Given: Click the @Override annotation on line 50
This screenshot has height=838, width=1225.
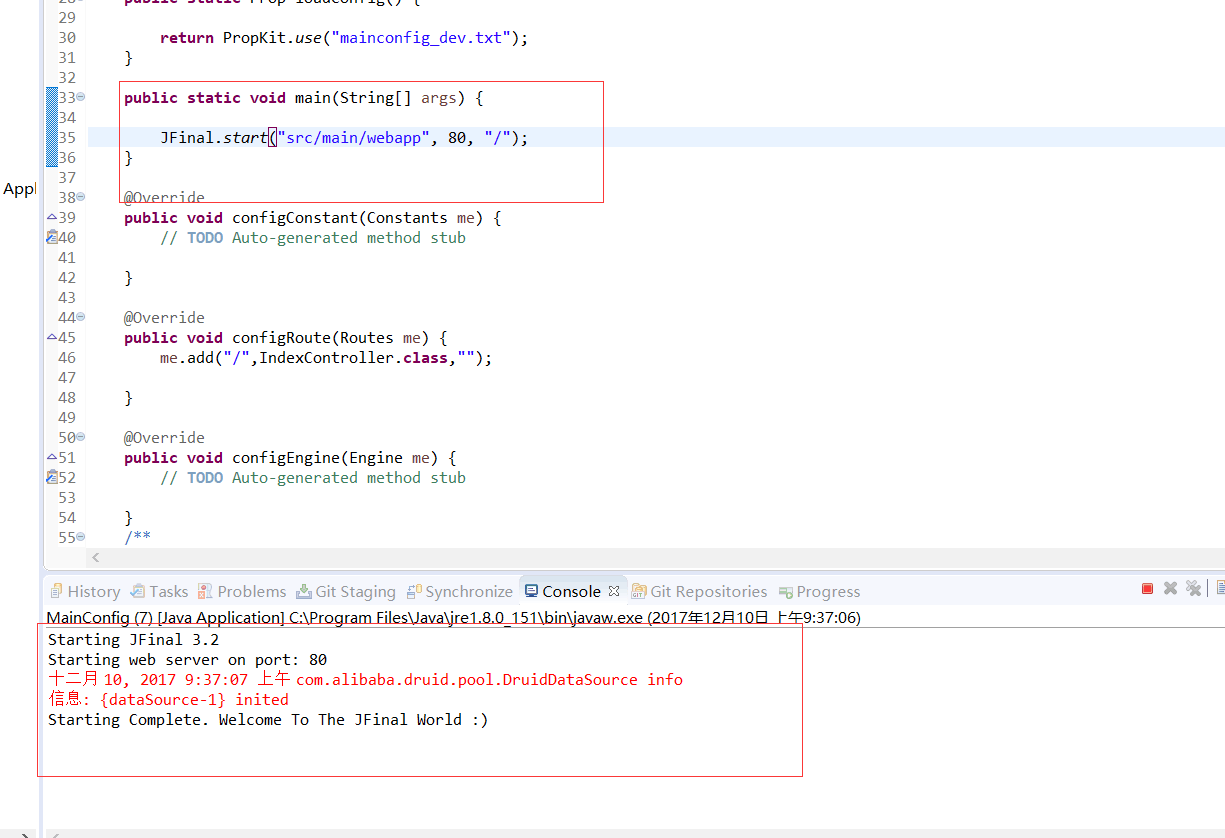Looking at the screenshot, I should click(164, 437).
